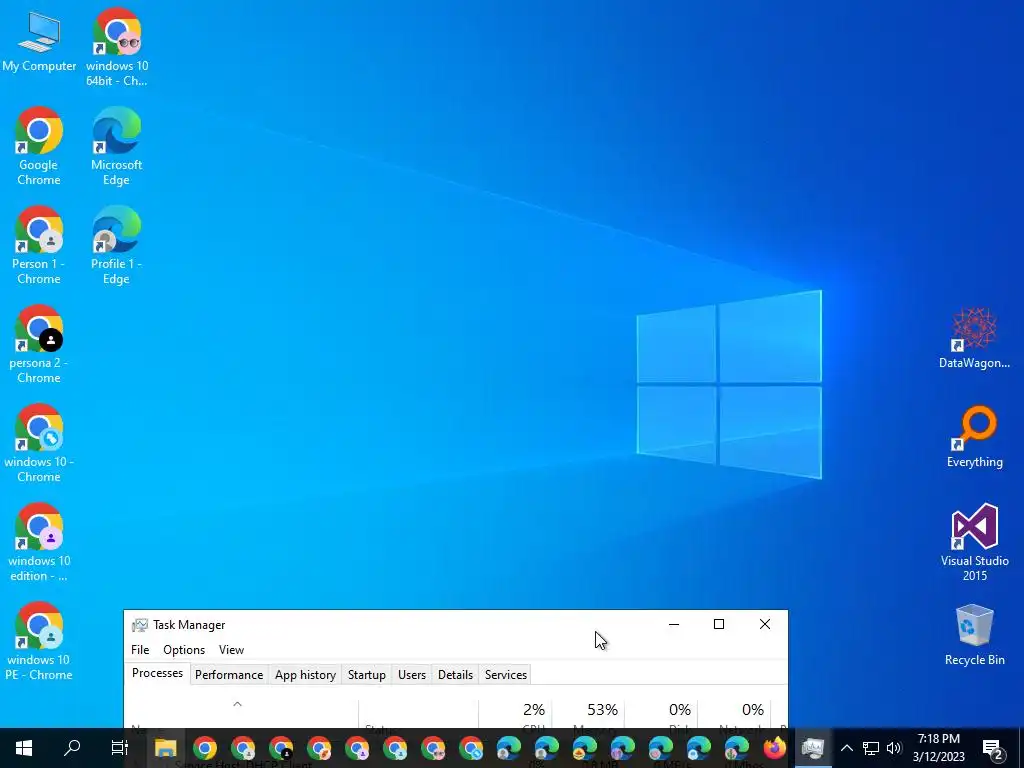Select the 'windows 10 PE - Chrome' shortcut

coord(39,641)
